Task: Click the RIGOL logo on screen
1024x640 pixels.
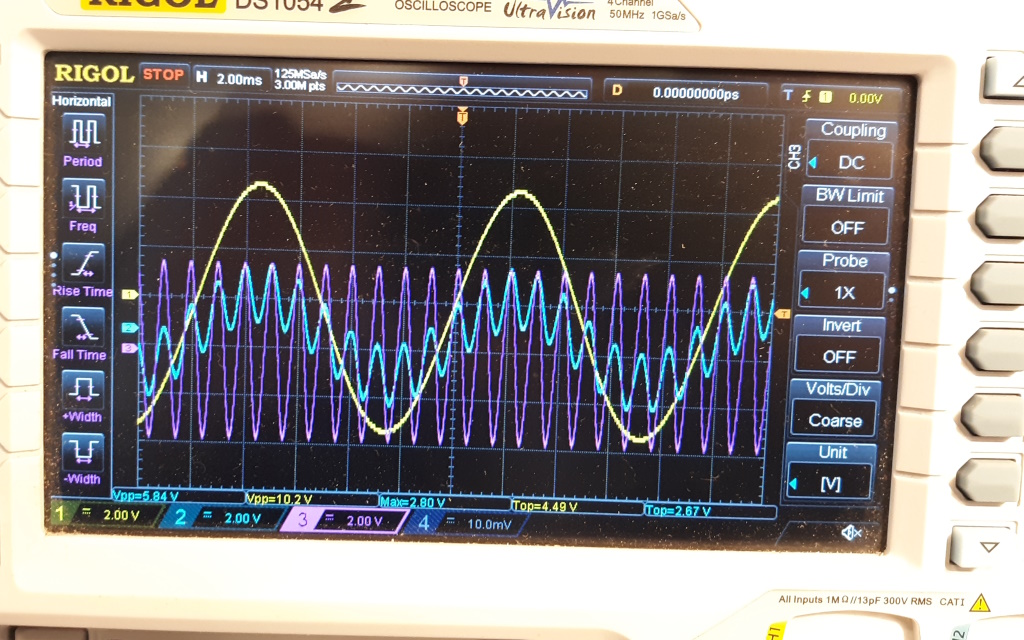Action: (94, 73)
